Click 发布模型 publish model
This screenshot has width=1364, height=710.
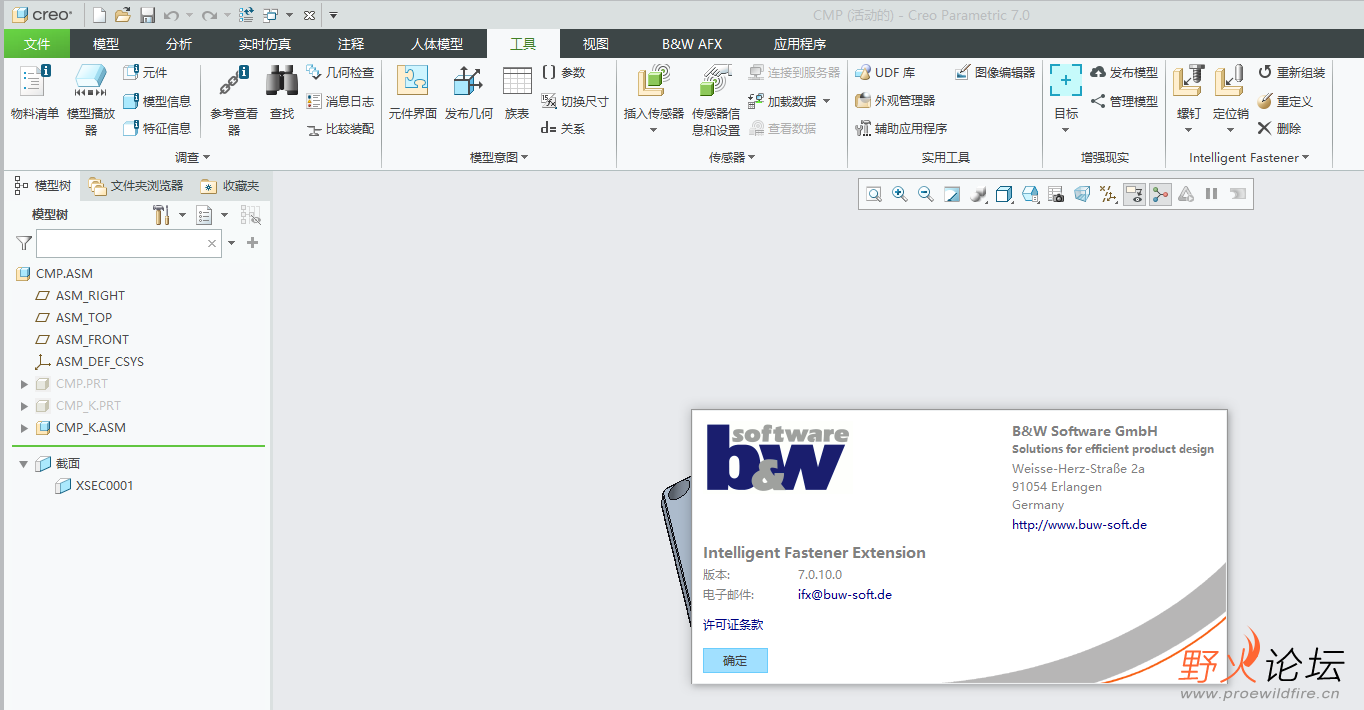(x=1124, y=72)
